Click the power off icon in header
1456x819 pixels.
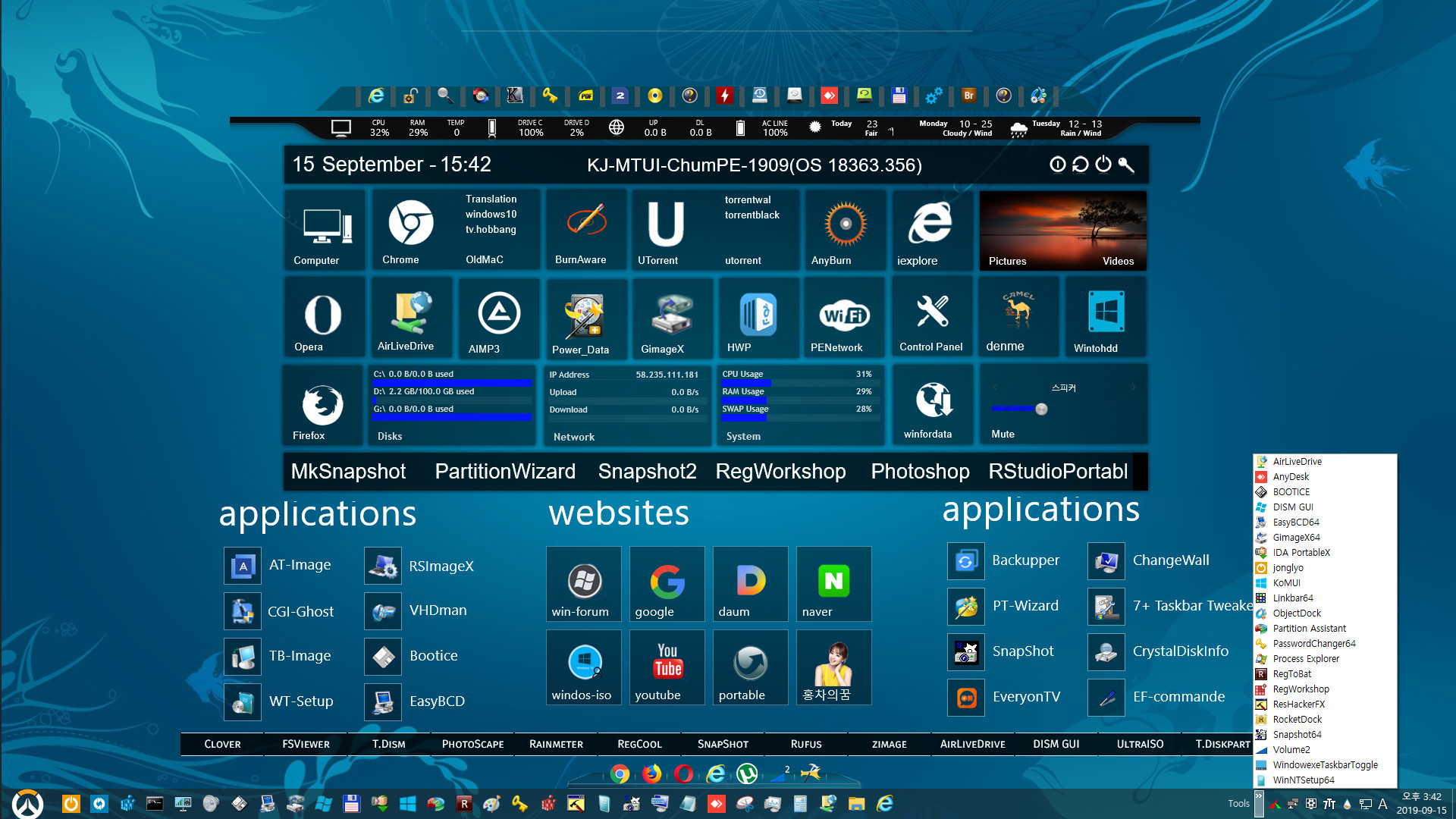tap(1103, 165)
